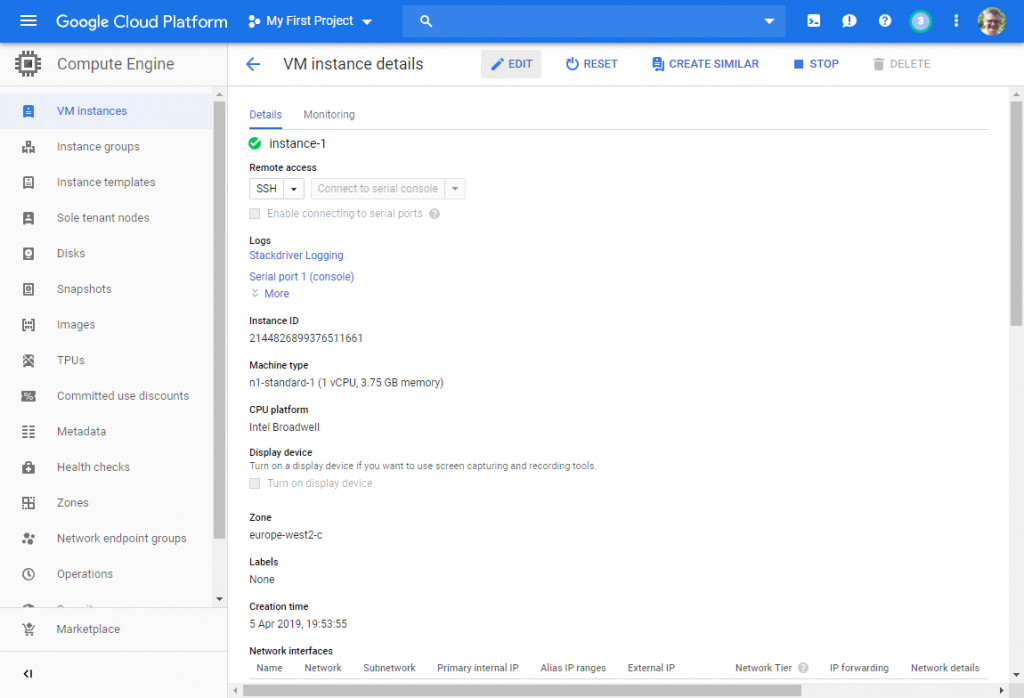Screen dimensions: 1024x698
Task: Open the help question mark icon
Action: (x=885, y=21)
